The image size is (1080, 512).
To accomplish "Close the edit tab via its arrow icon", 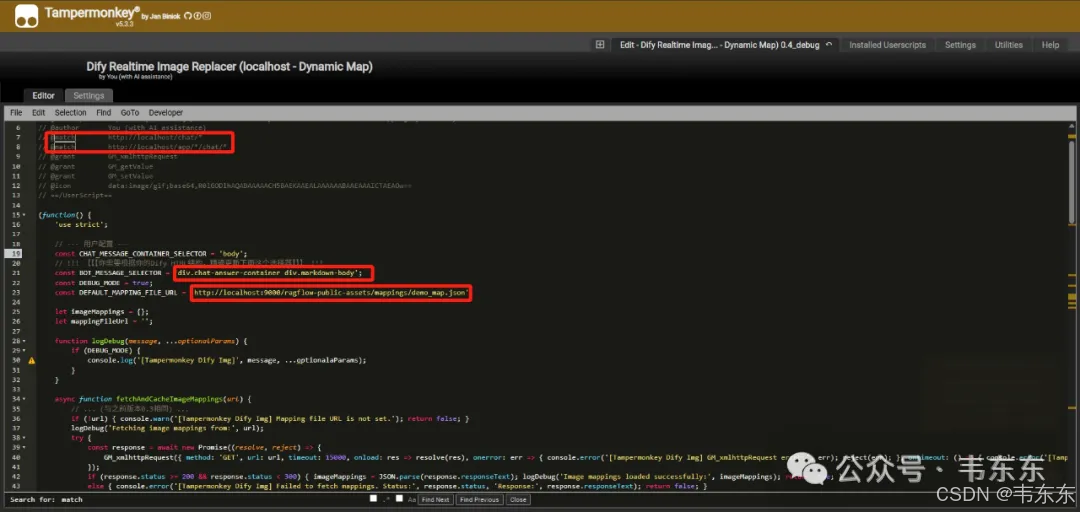I will tap(829, 45).
